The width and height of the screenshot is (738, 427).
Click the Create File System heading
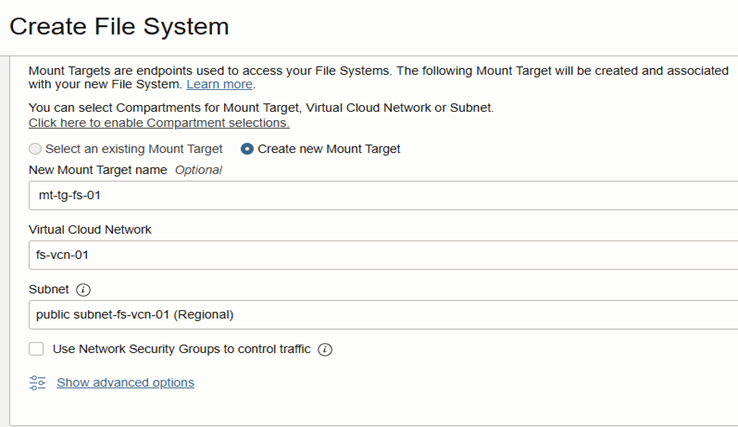pos(119,26)
